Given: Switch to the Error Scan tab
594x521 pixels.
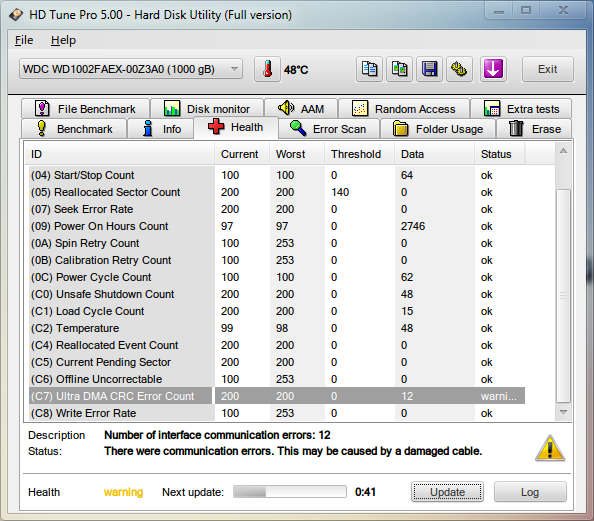Looking at the screenshot, I should coord(328,129).
